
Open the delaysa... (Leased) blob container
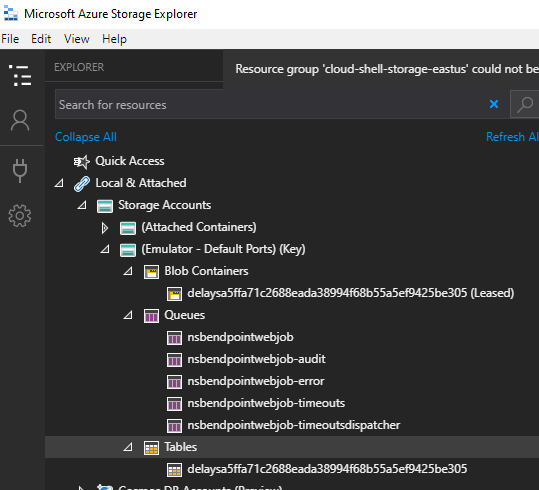pos(351,293)
